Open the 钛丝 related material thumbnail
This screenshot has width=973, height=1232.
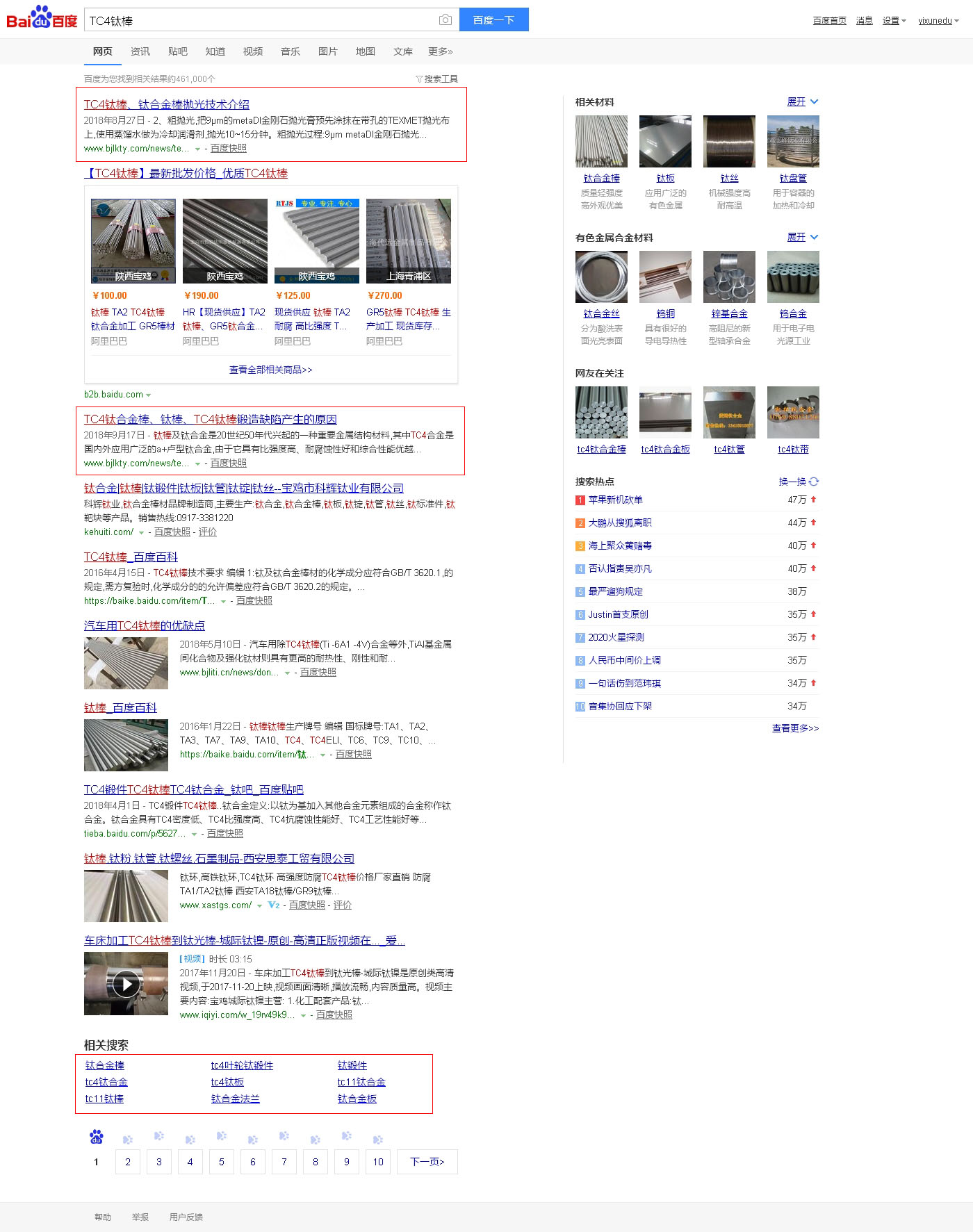pos(730,142)
